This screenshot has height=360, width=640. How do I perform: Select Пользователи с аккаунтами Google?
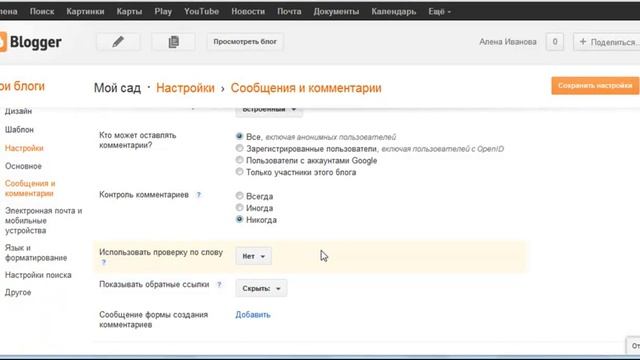240,160
